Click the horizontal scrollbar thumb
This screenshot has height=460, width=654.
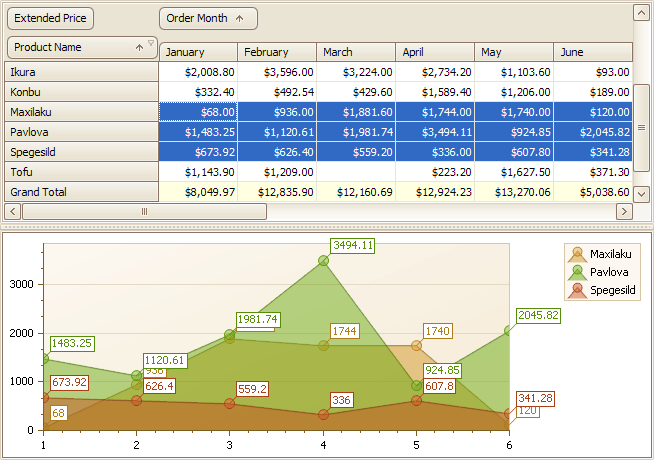tap(144, 211)
